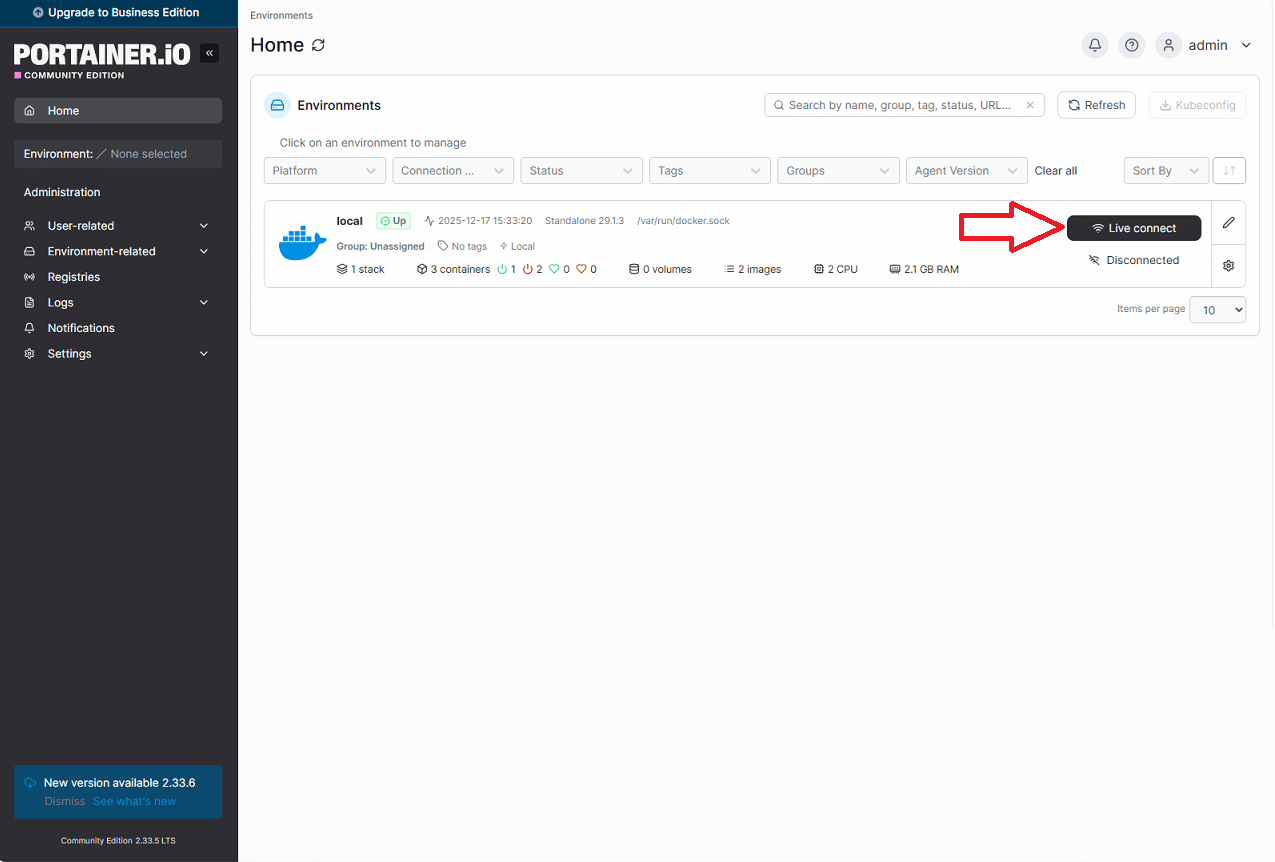Screen dimensions: 1275x862
Task: Click the Docker whale logo
Action: pos(302,243)
